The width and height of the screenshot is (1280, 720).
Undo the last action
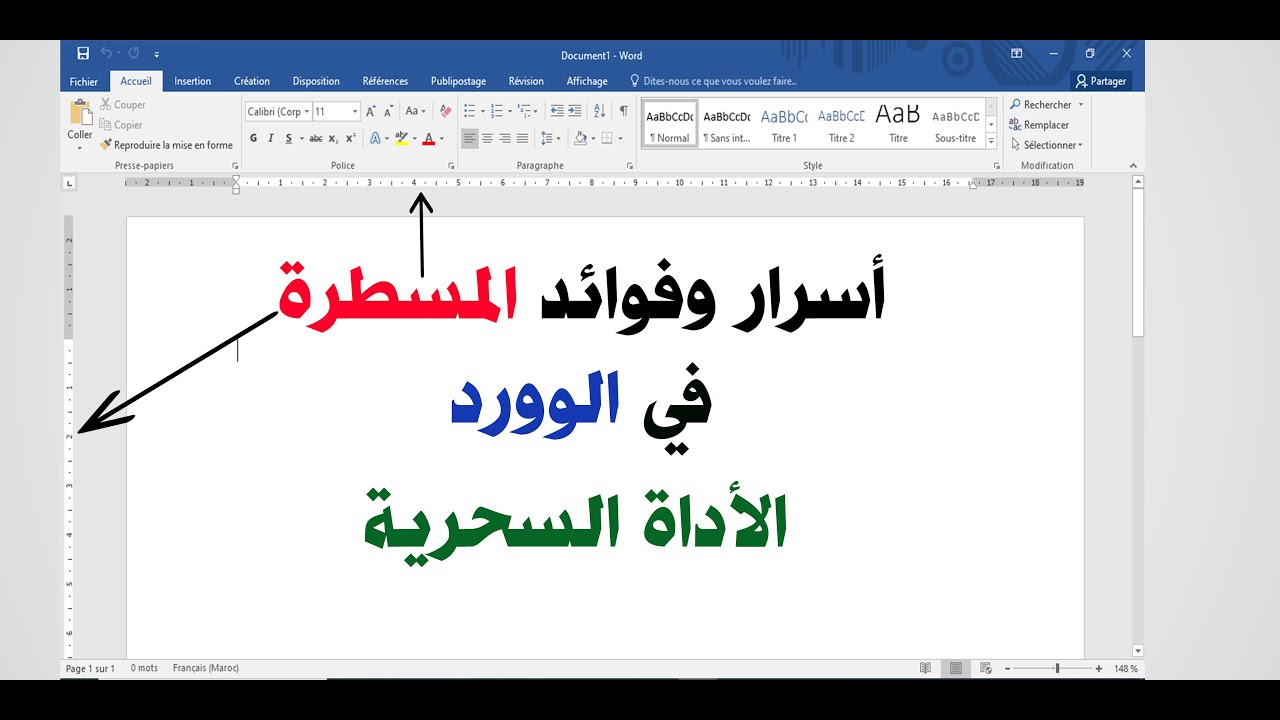click(105, 54)
